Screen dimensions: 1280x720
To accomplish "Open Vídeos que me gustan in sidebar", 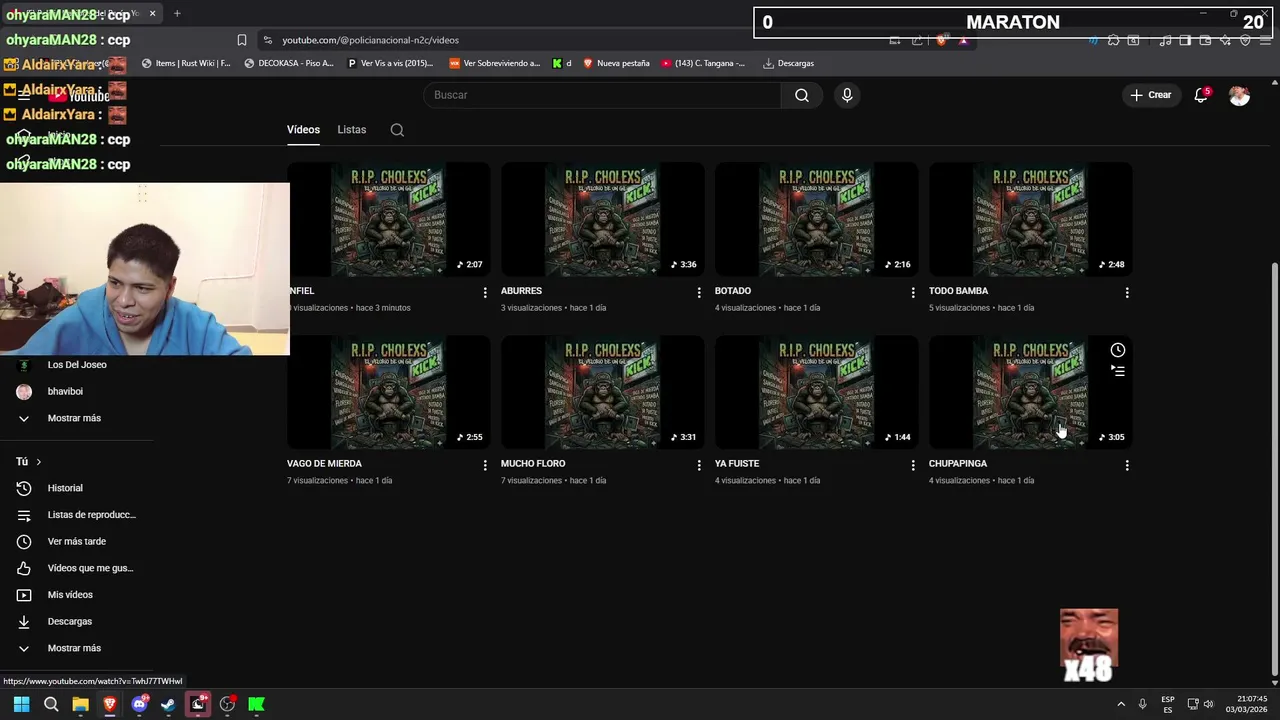I will click(x=90, y=568).
